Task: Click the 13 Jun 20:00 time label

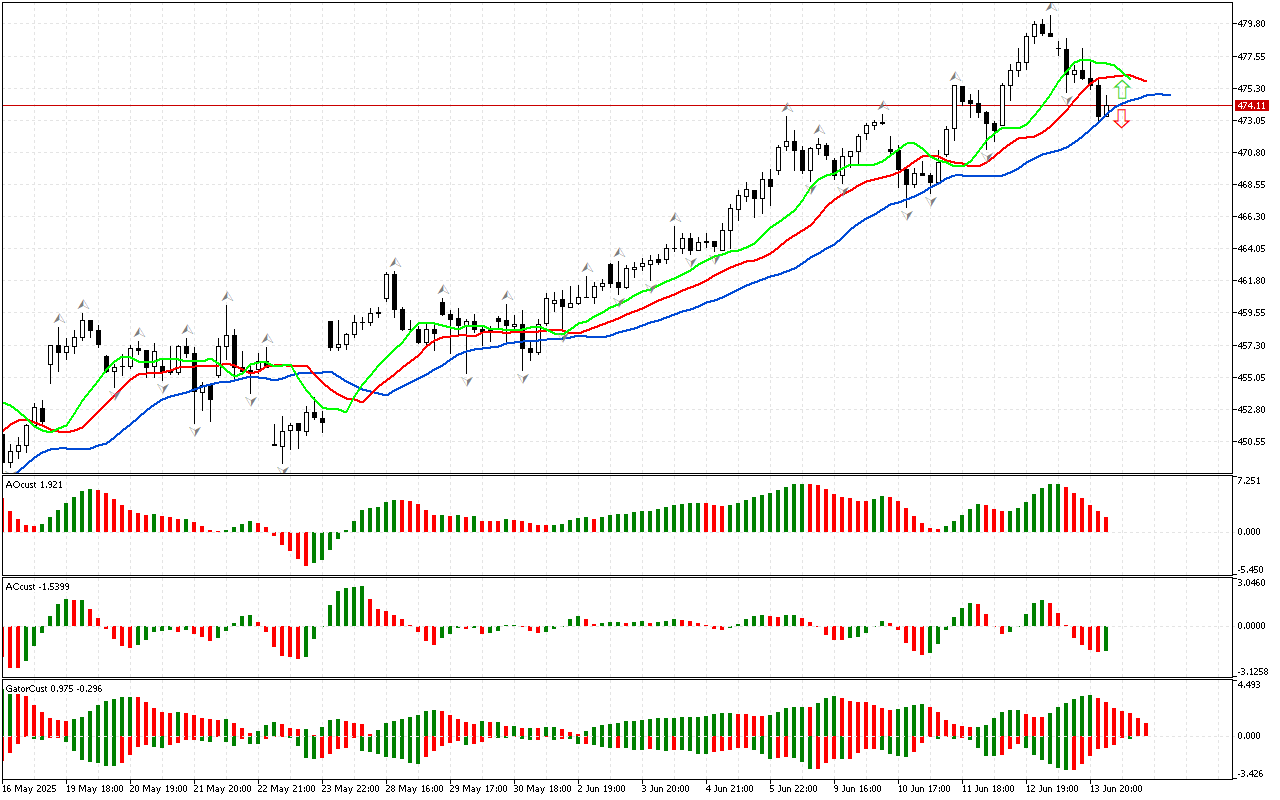Action: click(1117, 788)
